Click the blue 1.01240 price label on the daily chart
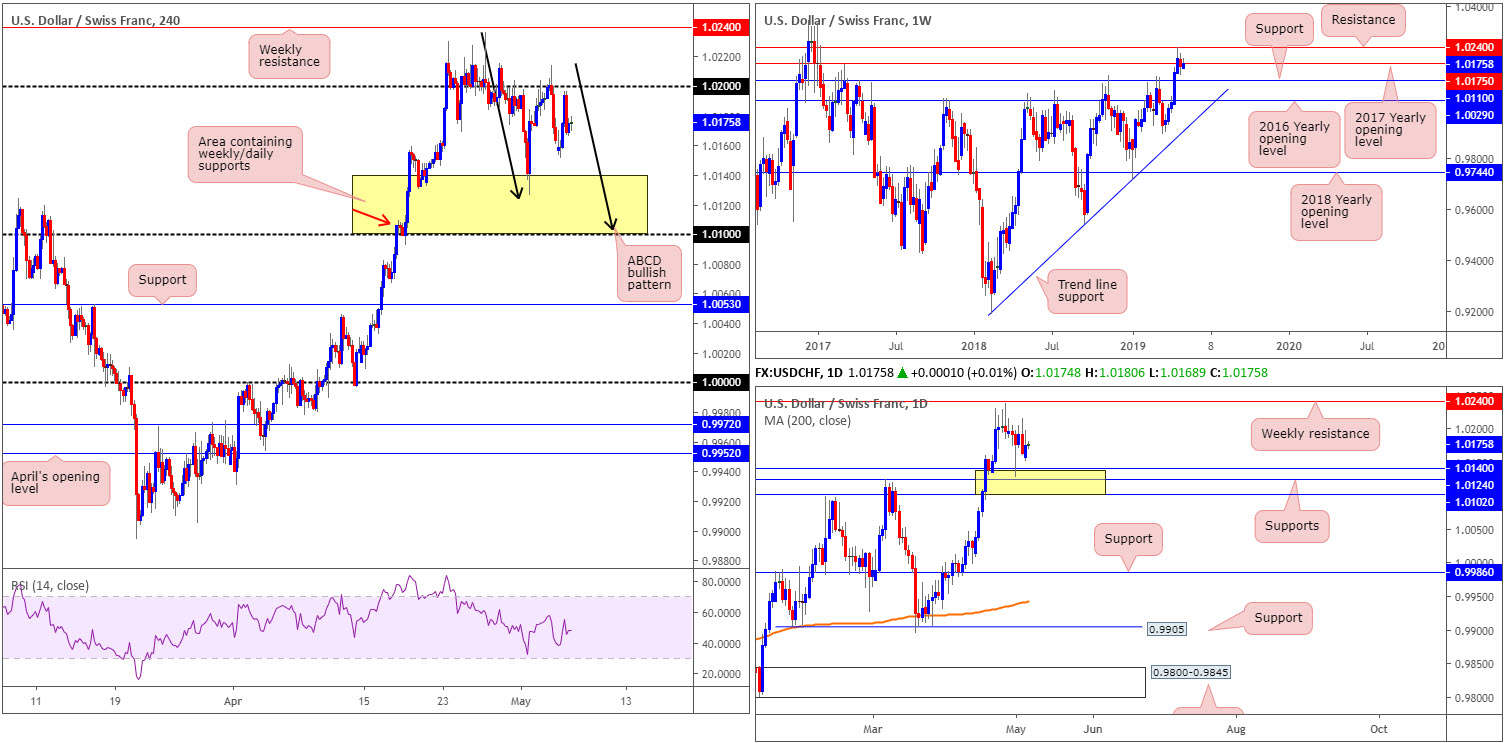 1475,485
